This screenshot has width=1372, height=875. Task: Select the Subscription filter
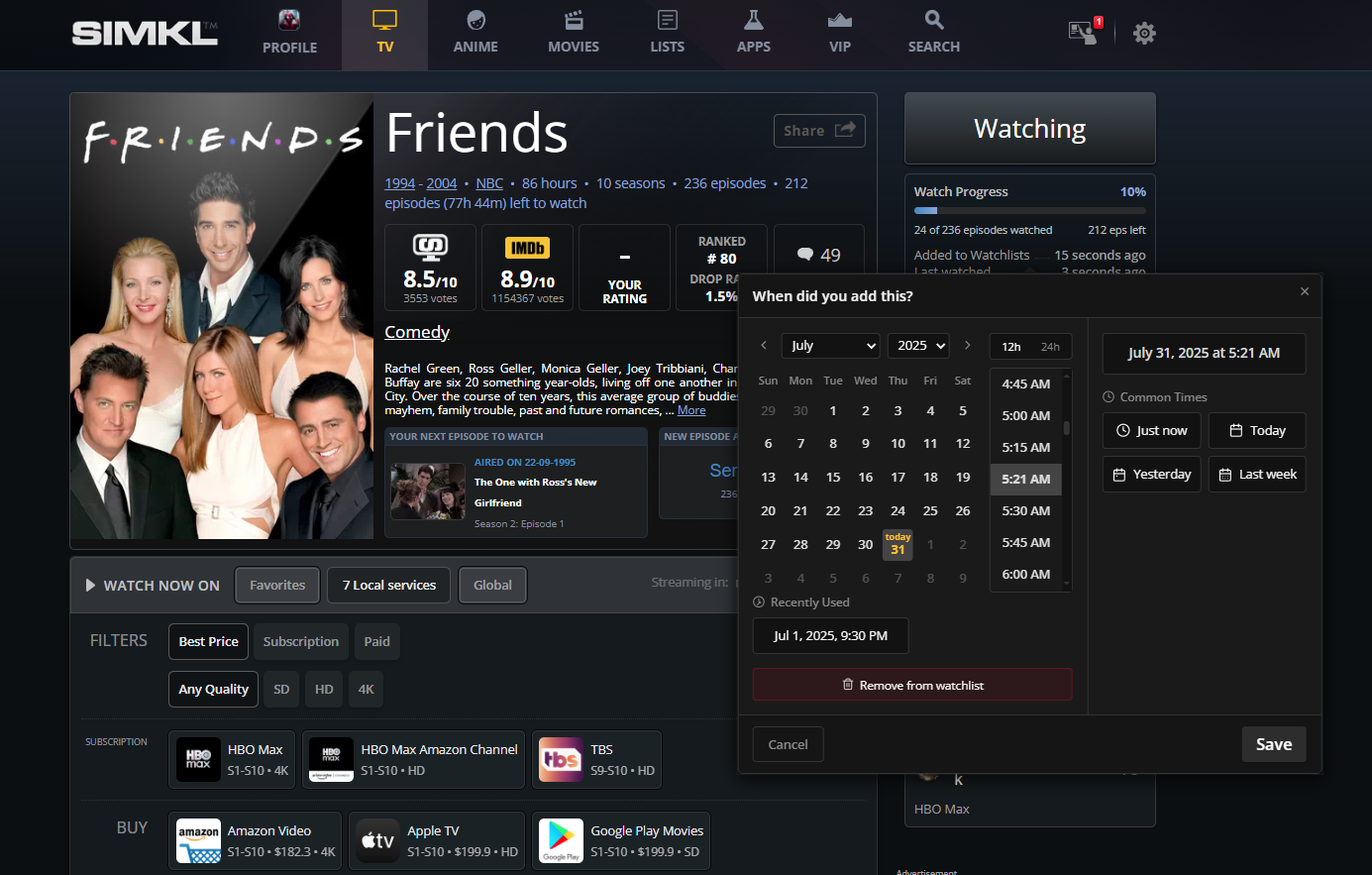point(300,642)
